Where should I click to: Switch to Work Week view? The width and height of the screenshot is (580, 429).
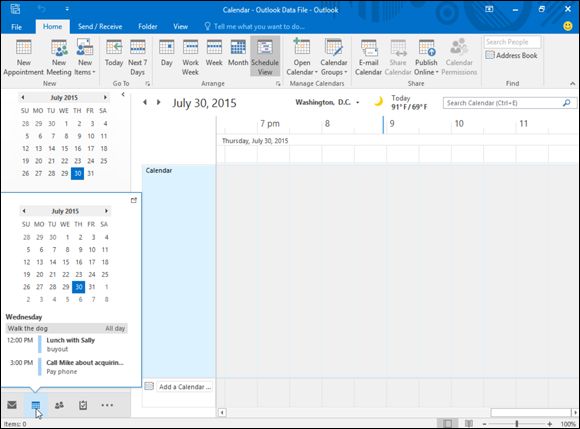point(190,57)
